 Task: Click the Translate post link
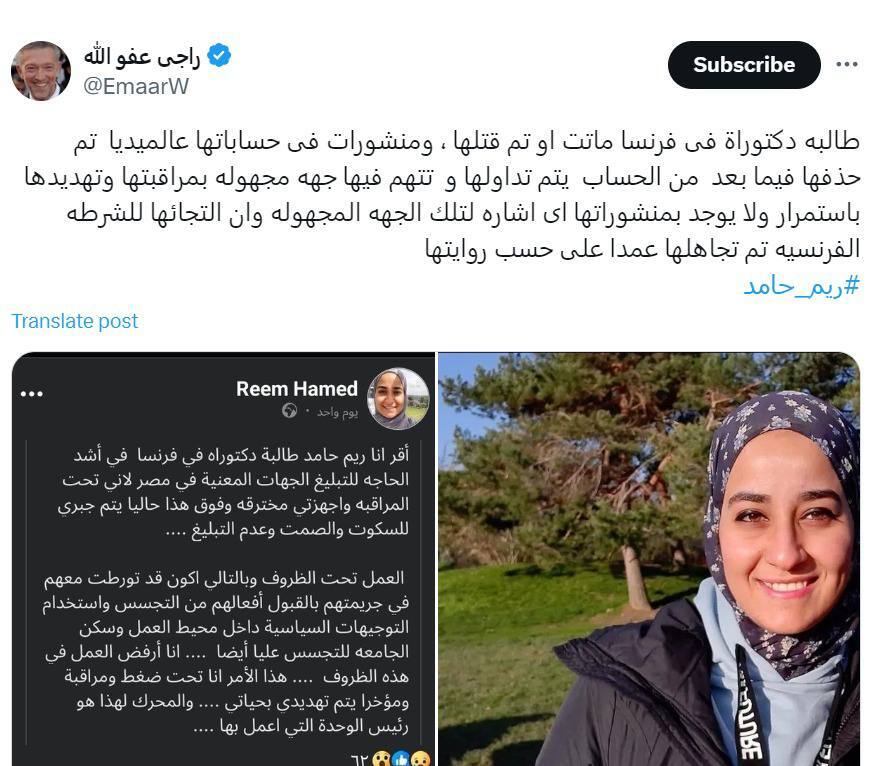pyautogui.click(x=74, y=321)
